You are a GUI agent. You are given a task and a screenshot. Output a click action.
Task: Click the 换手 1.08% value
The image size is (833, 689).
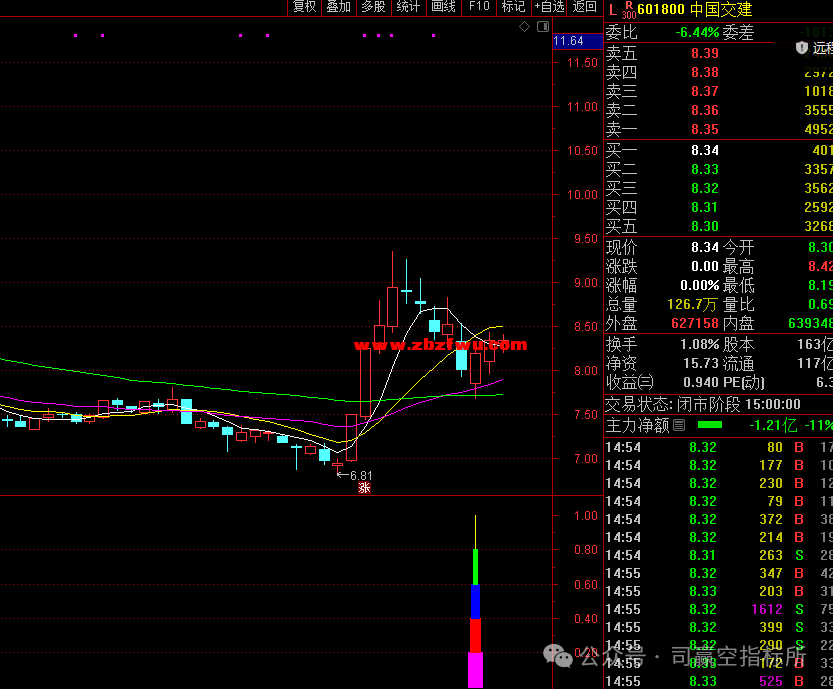(x=700, y=345)
